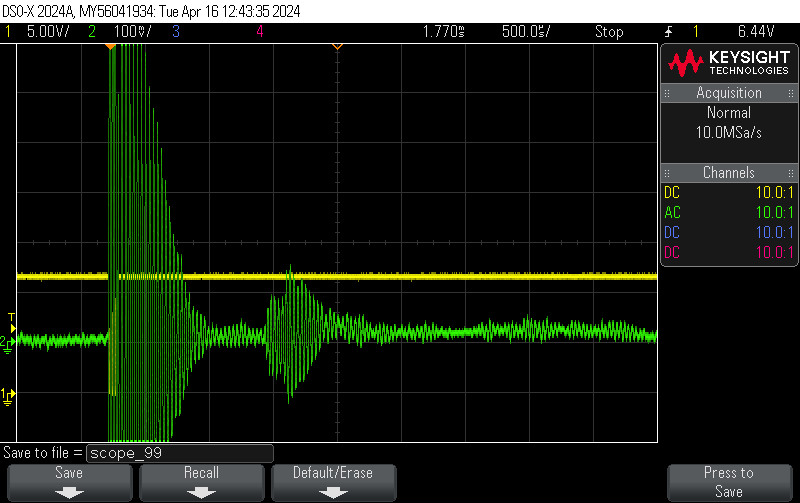Image resolution: width=800 pixels, height=503 pixels.
Task: Open the Default/Erase softkey menu
Action: (x=332, y=481)
